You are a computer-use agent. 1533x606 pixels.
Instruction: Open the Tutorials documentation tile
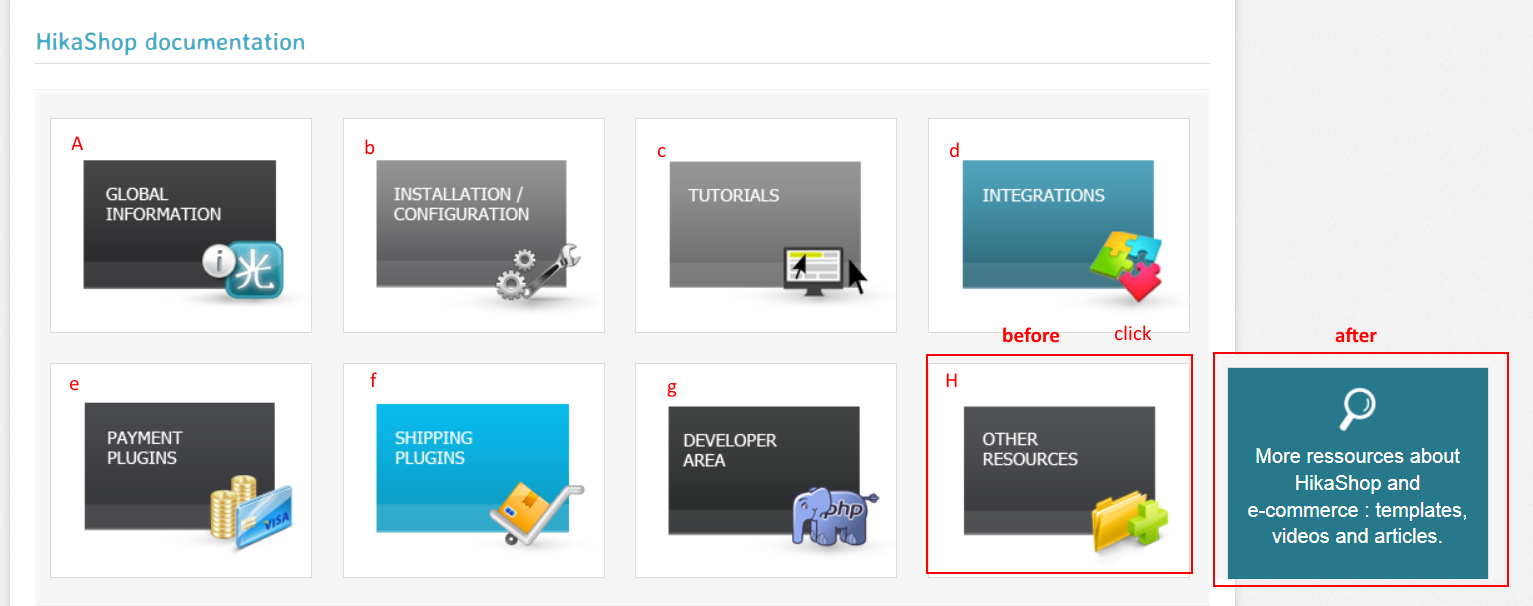click(x=766, y=225)
